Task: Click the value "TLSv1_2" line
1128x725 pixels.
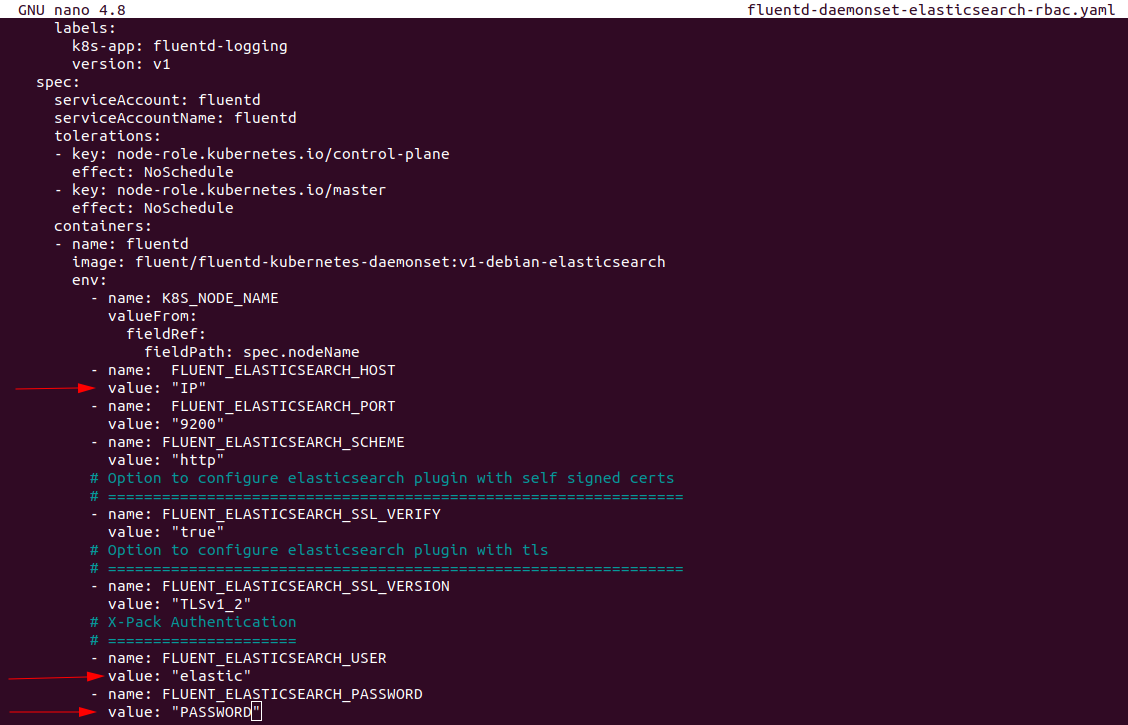Action: [180, 603]
